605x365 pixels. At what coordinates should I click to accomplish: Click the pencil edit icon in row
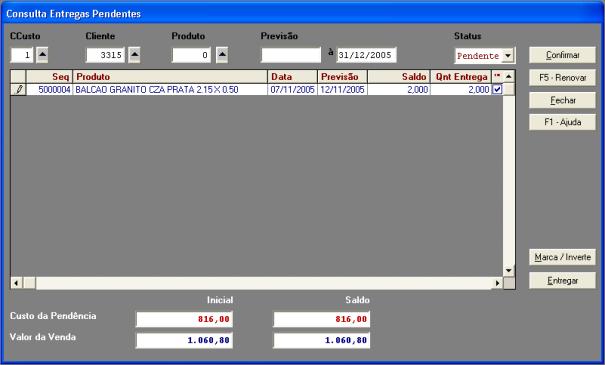(18, 90)
